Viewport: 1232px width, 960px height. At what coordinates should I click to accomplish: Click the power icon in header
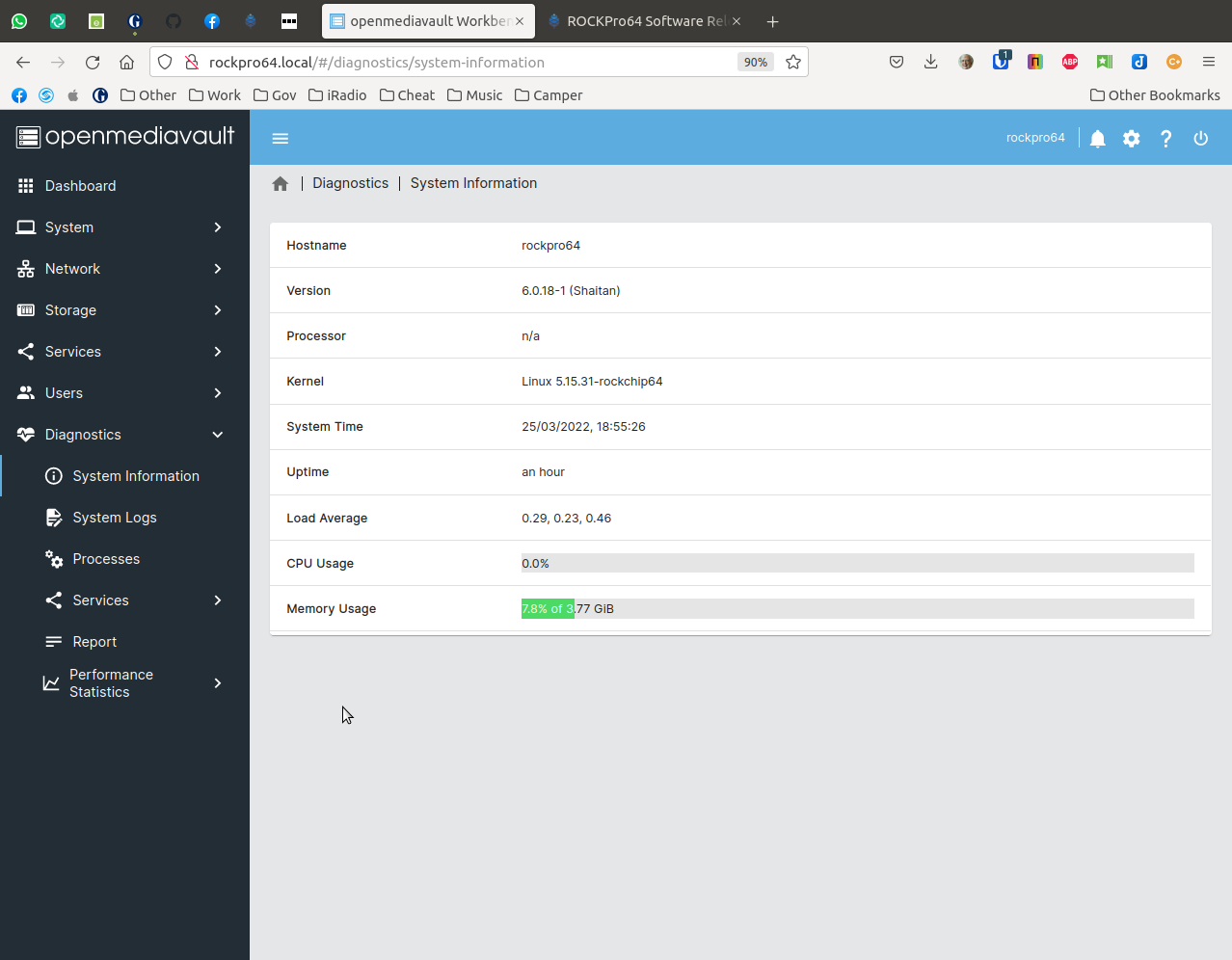pos(1200,139)
